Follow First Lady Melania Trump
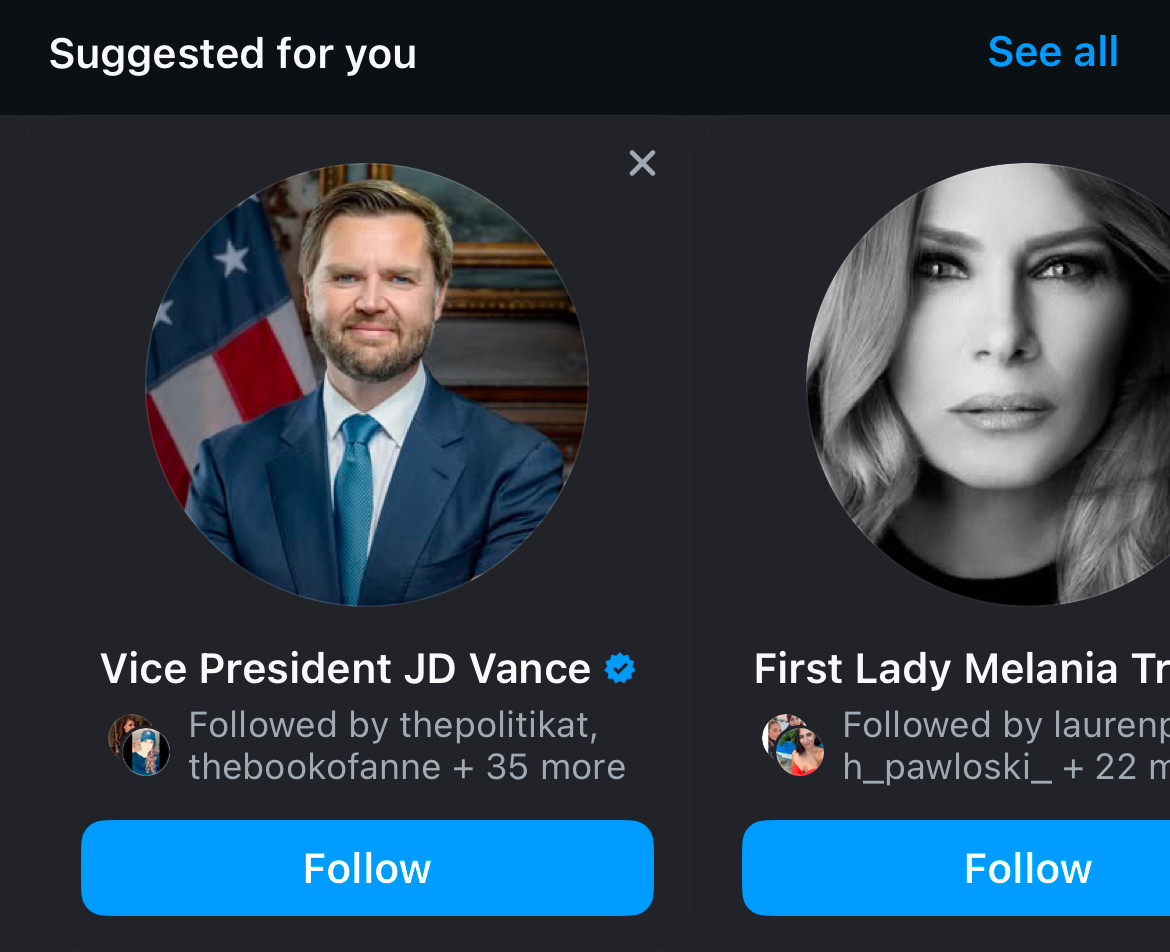The image size is (1170, 952). (x=956, y=868)
